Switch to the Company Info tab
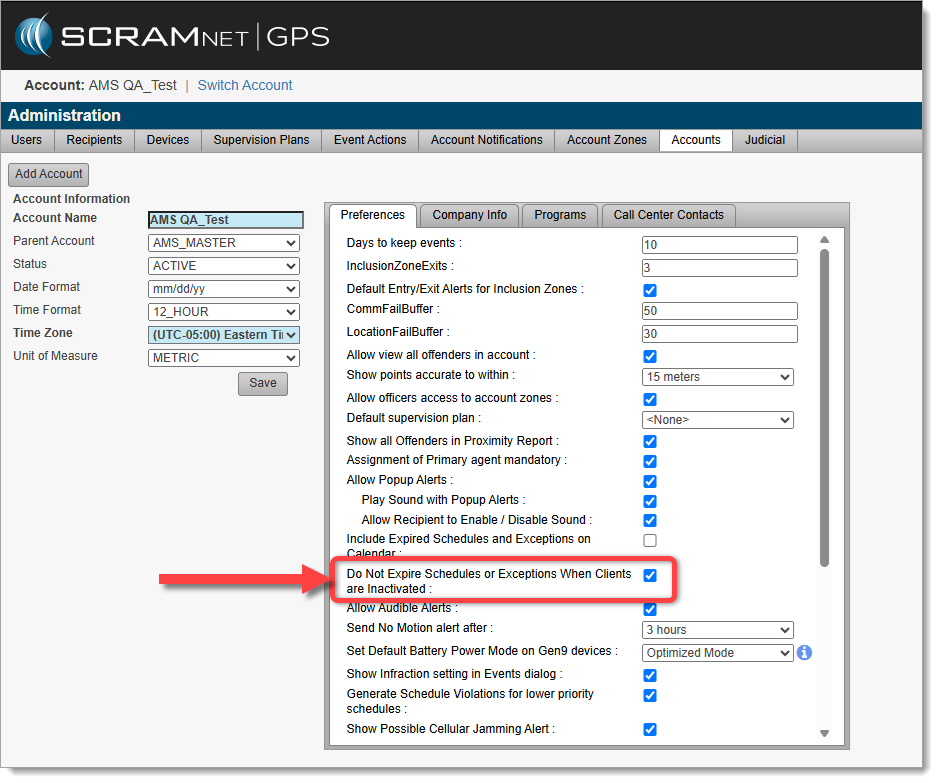This screenshot has width=938, height=783. [x=469, y=215]
